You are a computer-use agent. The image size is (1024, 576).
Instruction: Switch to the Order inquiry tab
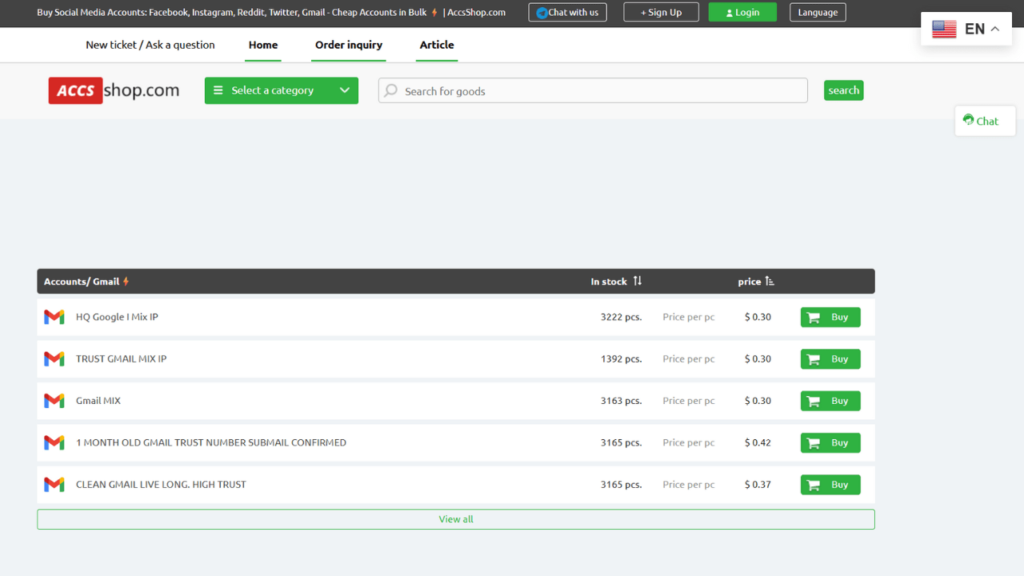[x=348, y=45]
